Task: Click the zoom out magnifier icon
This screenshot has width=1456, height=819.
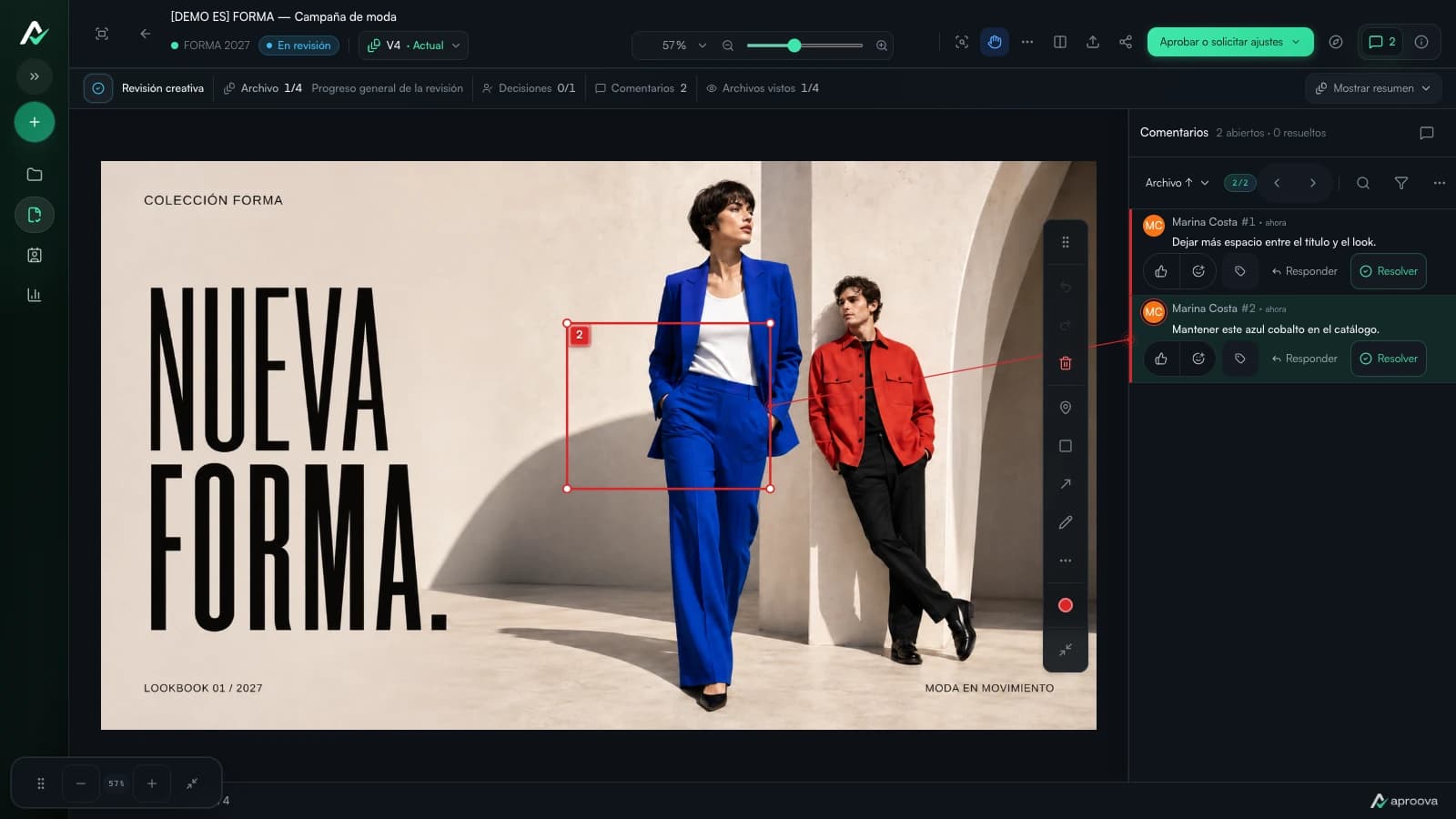Action: pyautogui.click(x=728, y=45)
